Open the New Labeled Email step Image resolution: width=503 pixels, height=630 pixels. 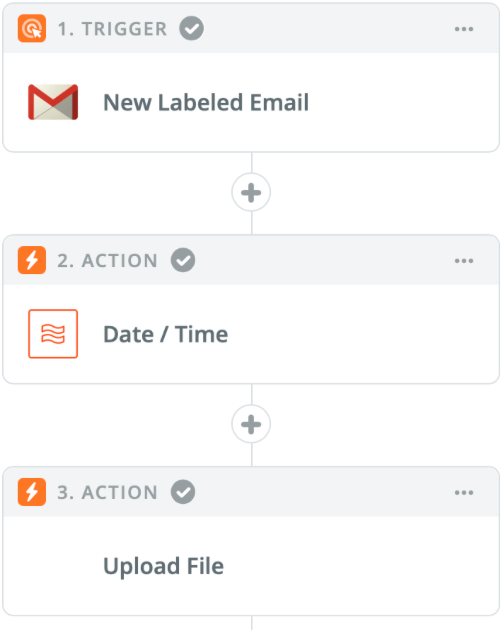pyautogui.click(x=251, y=102)
